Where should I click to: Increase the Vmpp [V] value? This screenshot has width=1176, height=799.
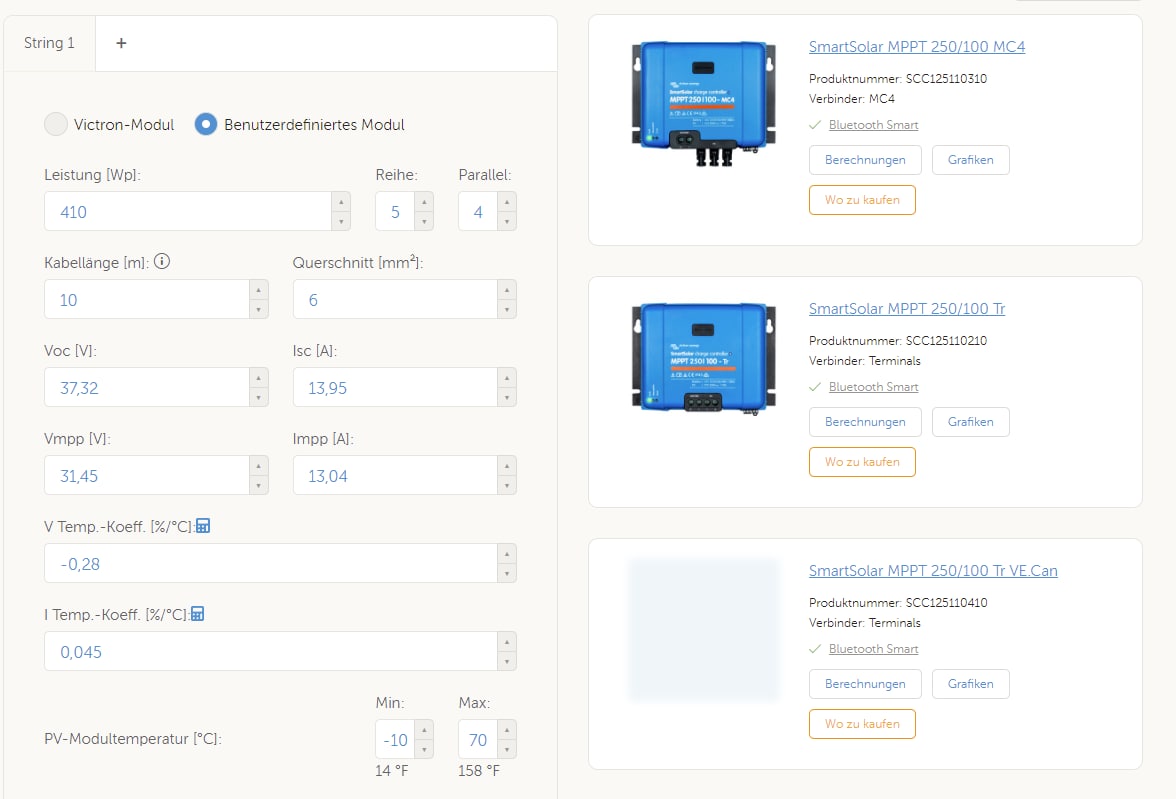(259, 466)
